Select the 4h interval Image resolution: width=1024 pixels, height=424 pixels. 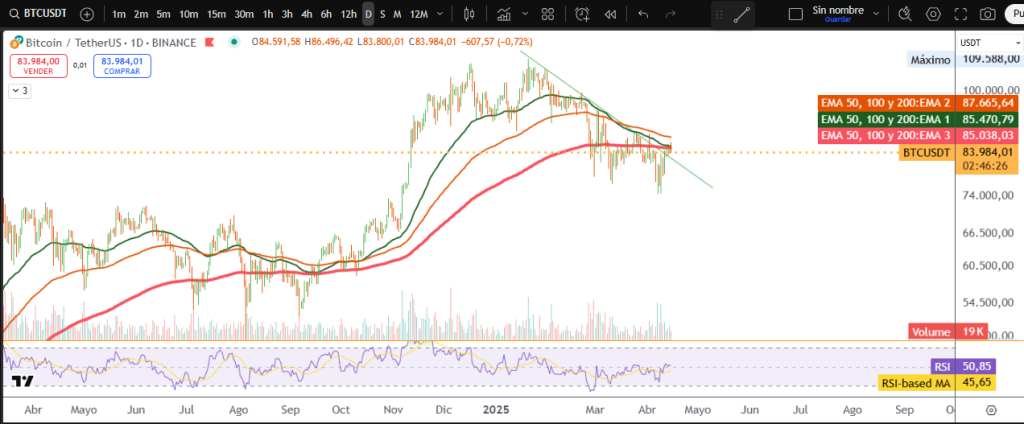coord(306,14)
